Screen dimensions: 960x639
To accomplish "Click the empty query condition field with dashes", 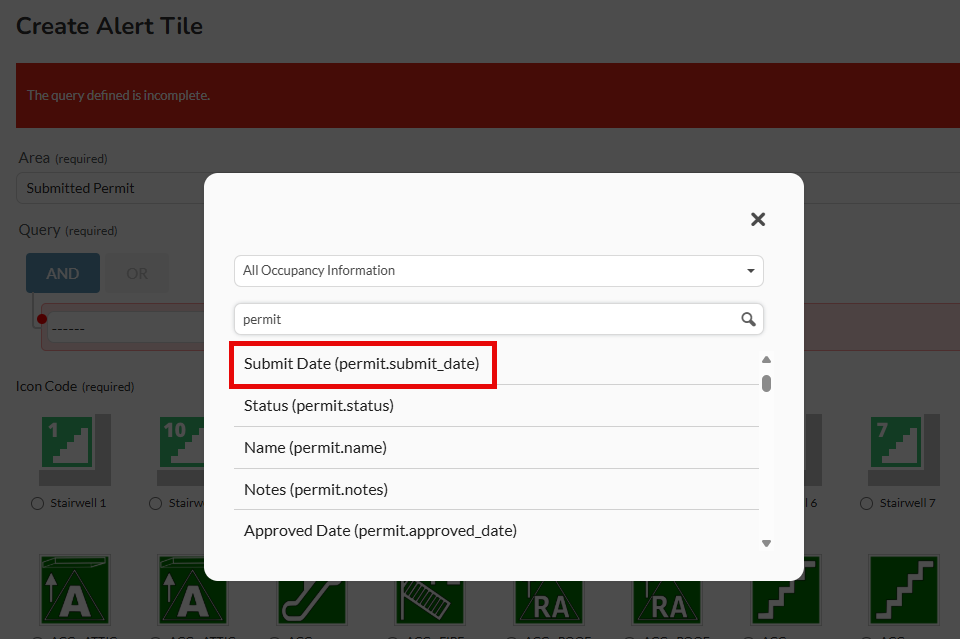I will pos(126,328).
